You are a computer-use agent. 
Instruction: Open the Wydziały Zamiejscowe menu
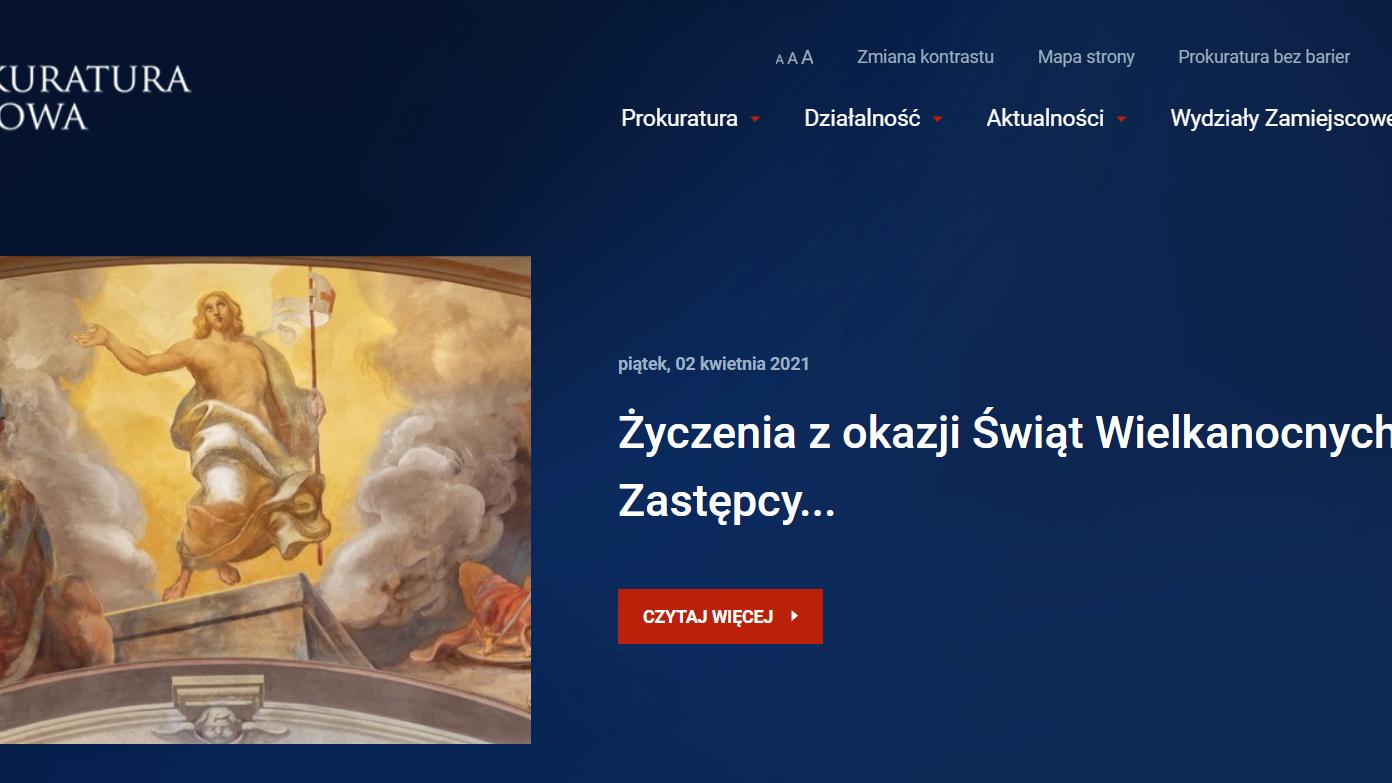pyautogui.click(x=1281, y=118)
